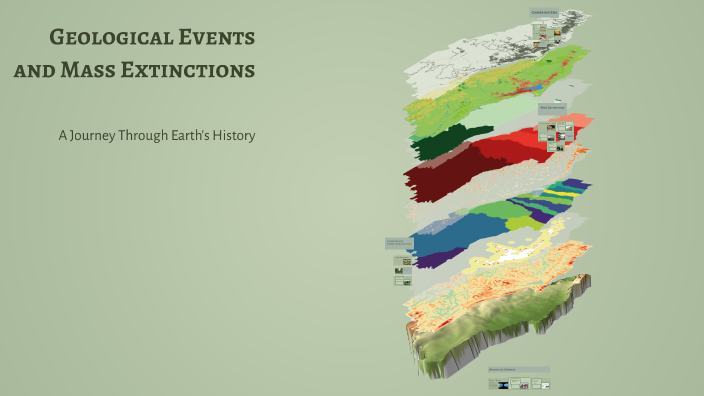
Task: Open the rock formation slide thumbnail at bottom
Action: tap(519, 383)
